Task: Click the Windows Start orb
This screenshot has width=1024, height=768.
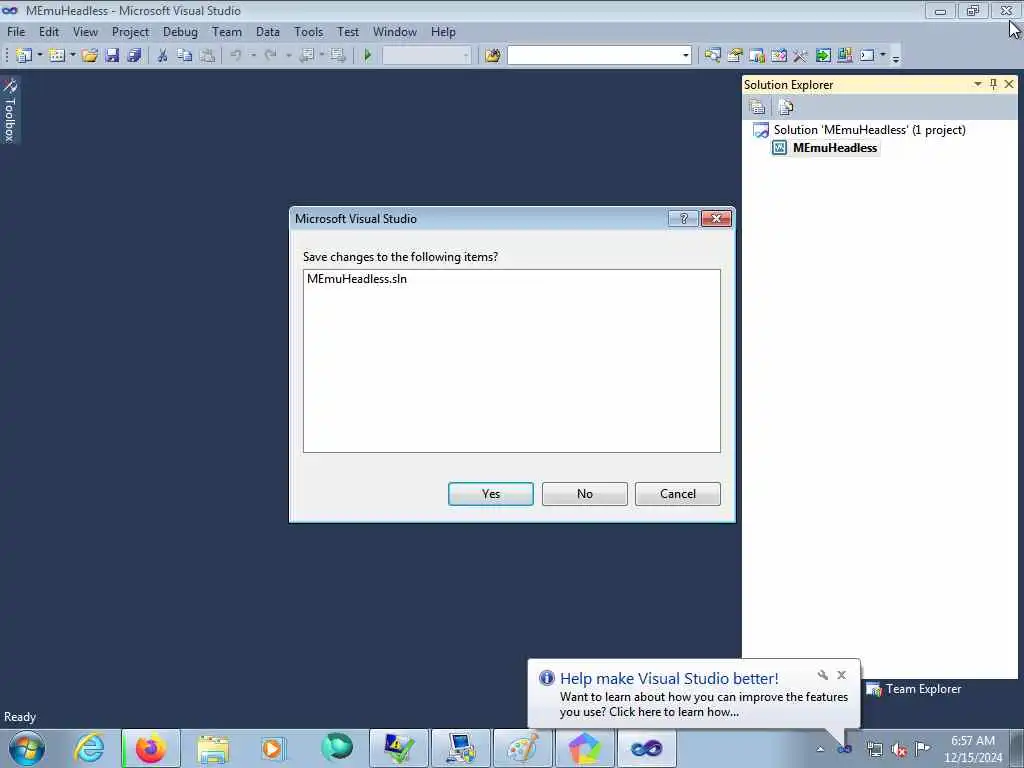Action: click(x=27, y=748)
